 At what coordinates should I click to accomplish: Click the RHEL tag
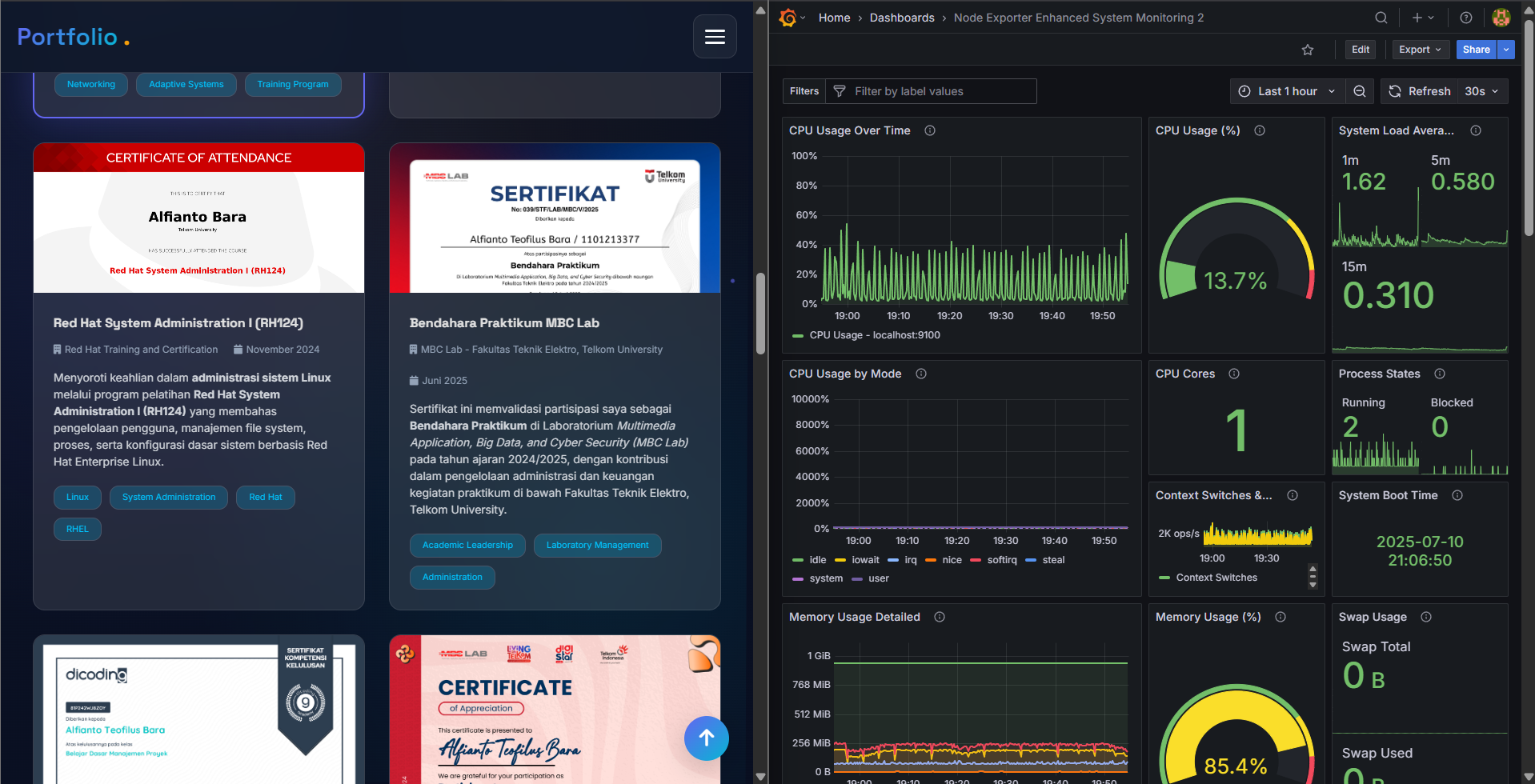pos(78,530)
